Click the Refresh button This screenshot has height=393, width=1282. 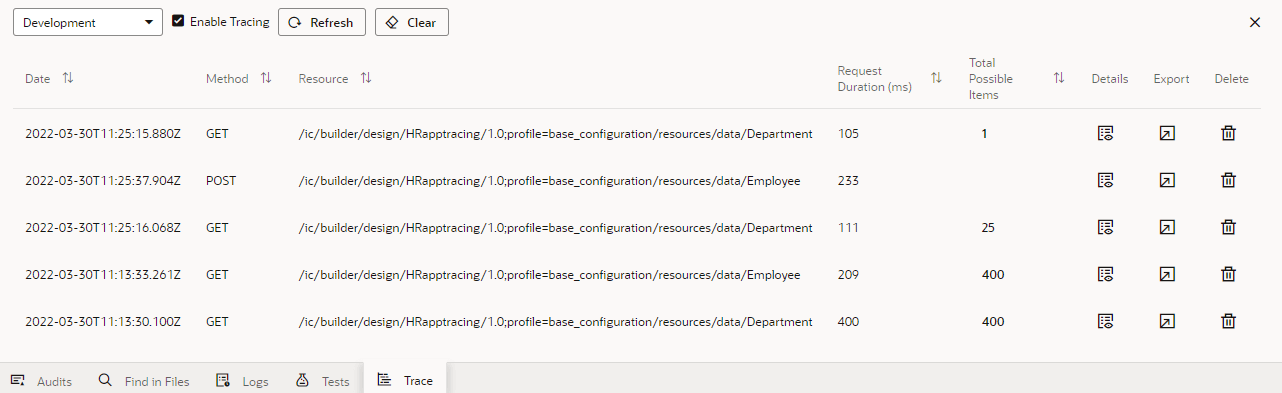[322, 22]
